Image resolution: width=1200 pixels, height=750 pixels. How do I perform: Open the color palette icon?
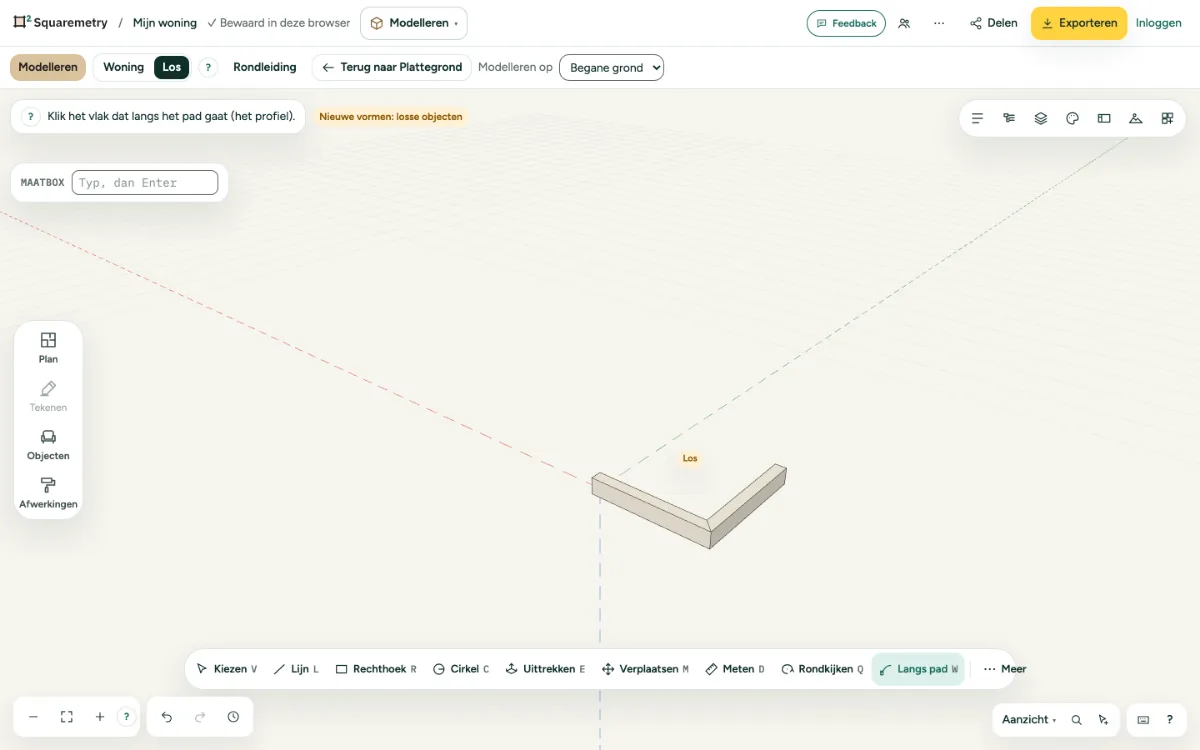tap(1072, 118)
